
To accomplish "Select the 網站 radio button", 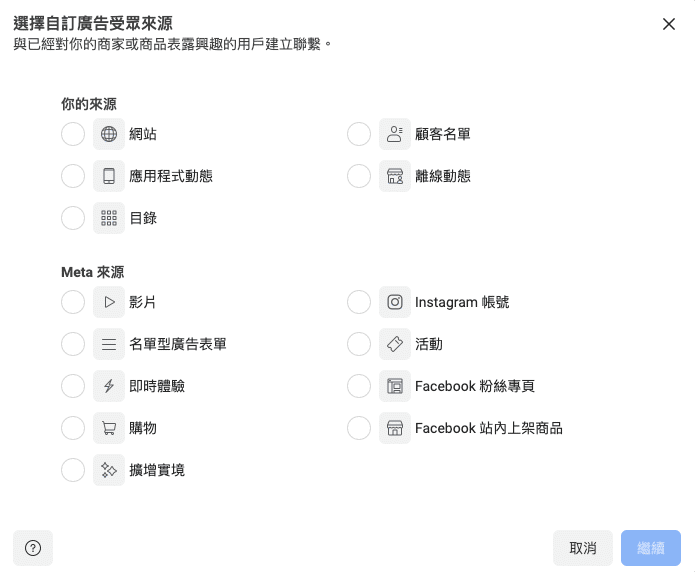I will [73, 134].
